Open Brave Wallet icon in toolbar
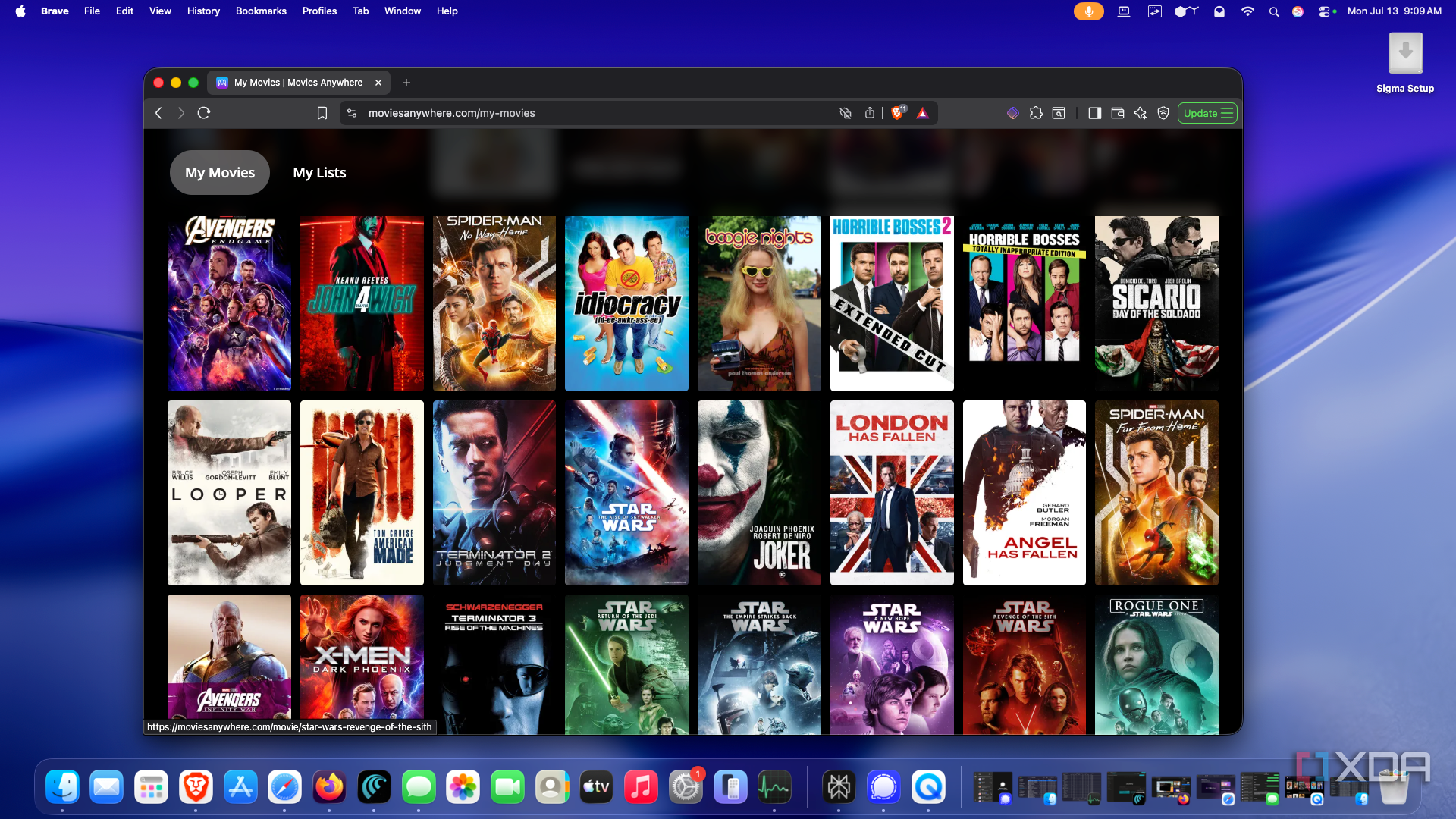The width and height of the screenshot is (1456, 819). pos(1118,113)
